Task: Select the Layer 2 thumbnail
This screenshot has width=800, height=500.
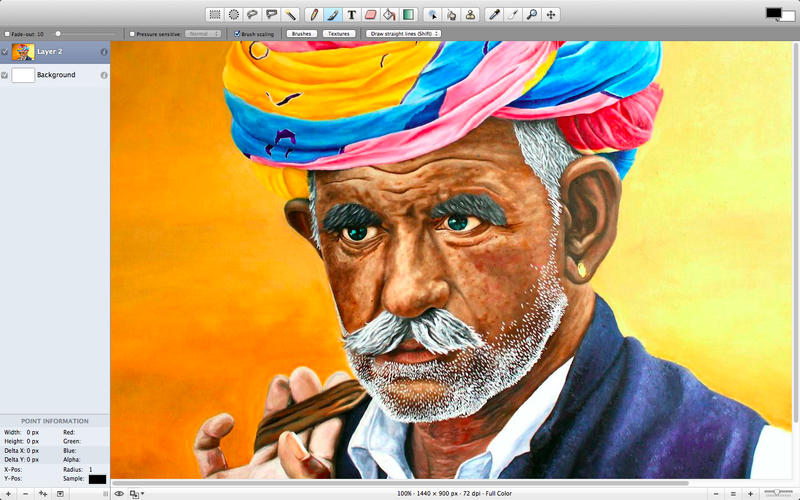Action: (23, 52)
